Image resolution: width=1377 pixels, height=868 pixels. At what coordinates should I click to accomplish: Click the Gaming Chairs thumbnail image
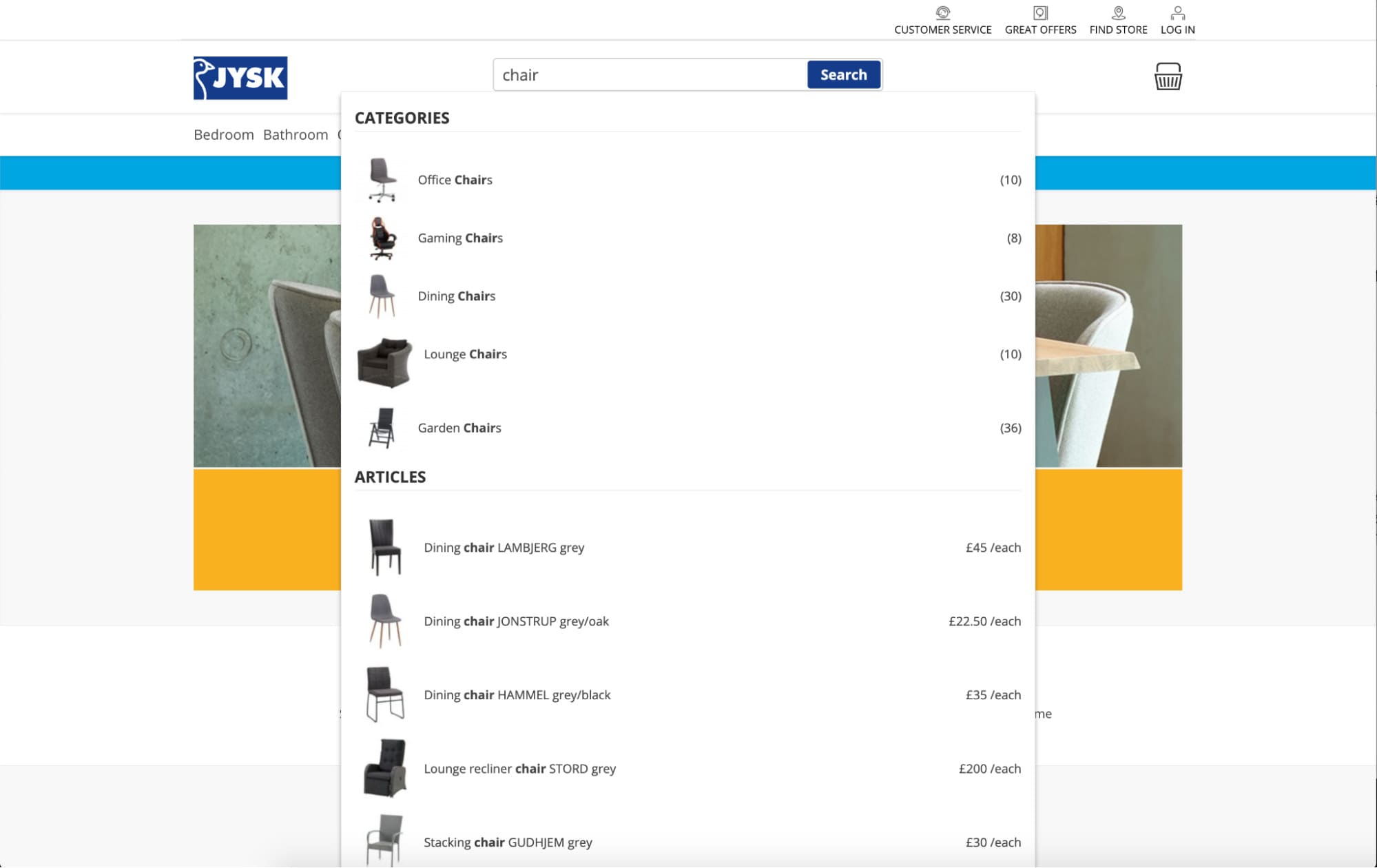(x=382, y=238)
